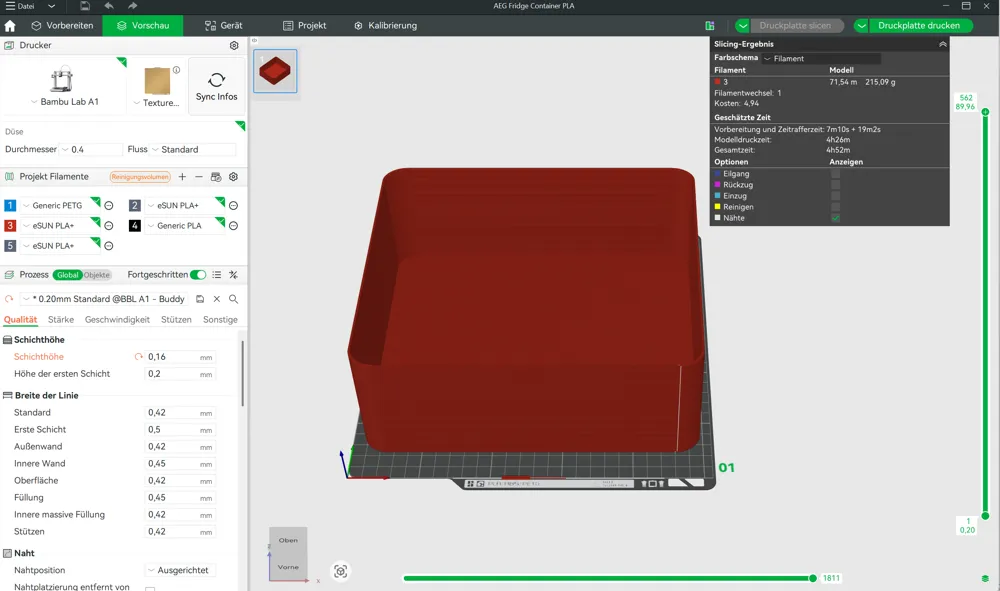Screen dimensions: 1000x591
Task: Click the Home icon in the top bar
Action: point(8,25)
